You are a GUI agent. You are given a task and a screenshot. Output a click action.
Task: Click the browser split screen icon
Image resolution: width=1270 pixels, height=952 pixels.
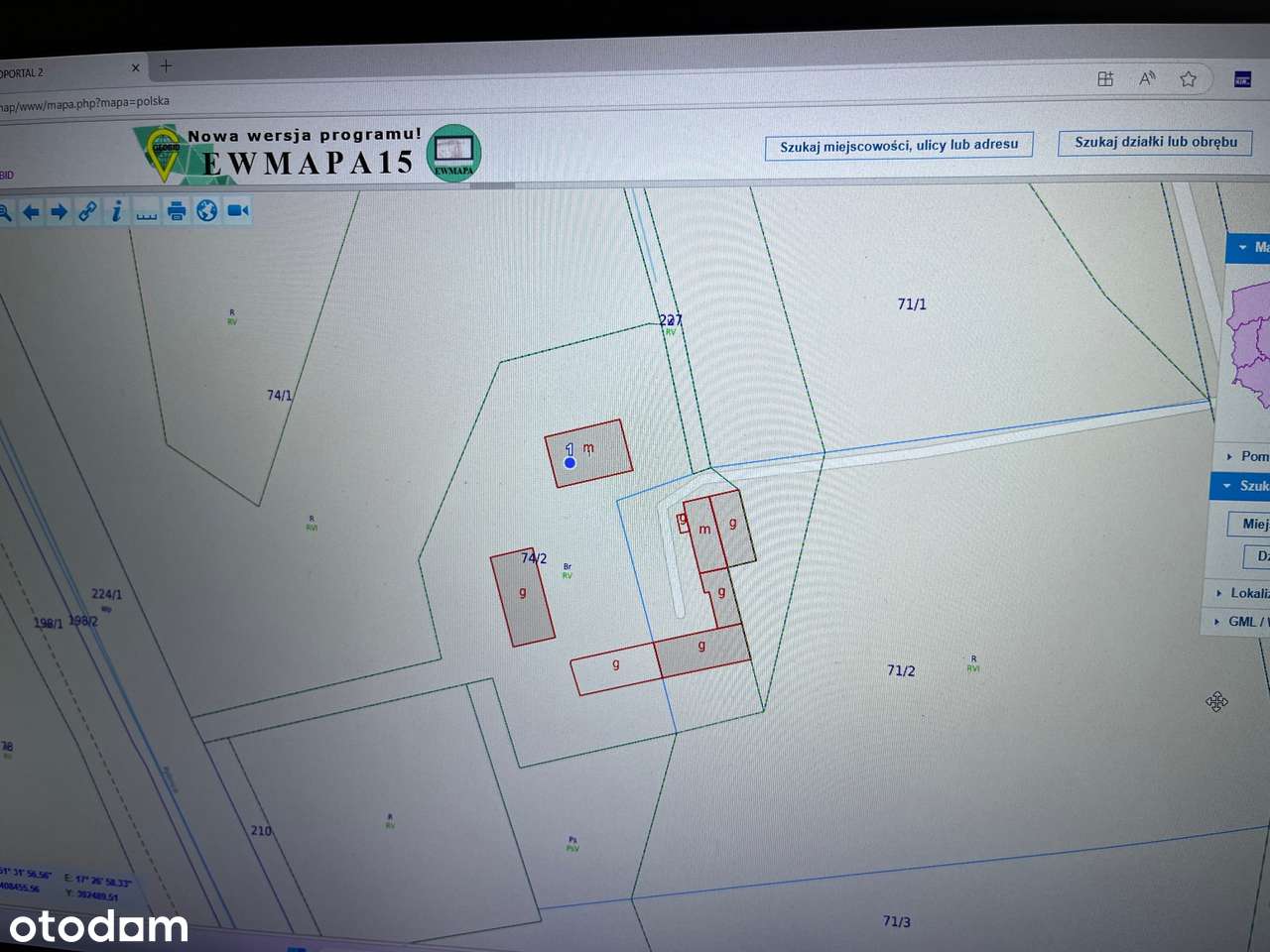coord(1105,78)
